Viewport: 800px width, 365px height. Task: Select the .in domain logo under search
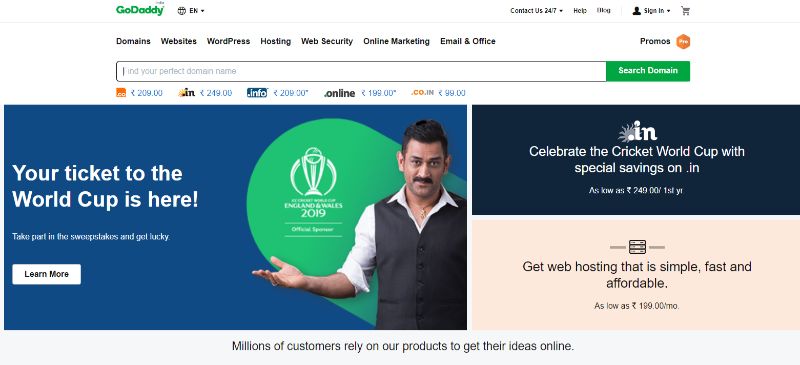tap(187, 92)
